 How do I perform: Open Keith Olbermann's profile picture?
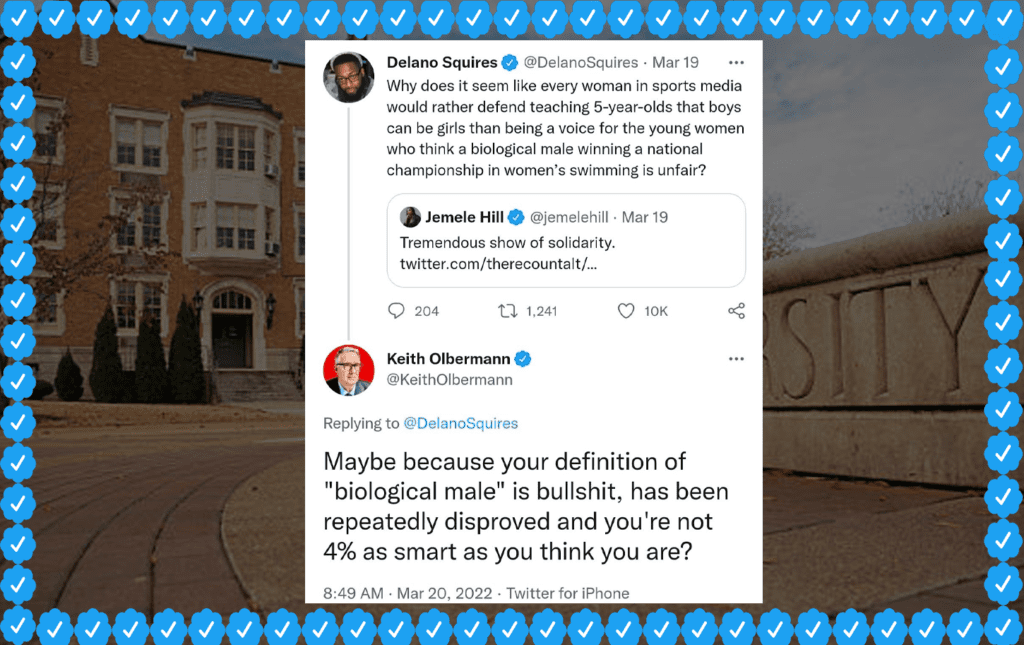[x=349, y=371]
